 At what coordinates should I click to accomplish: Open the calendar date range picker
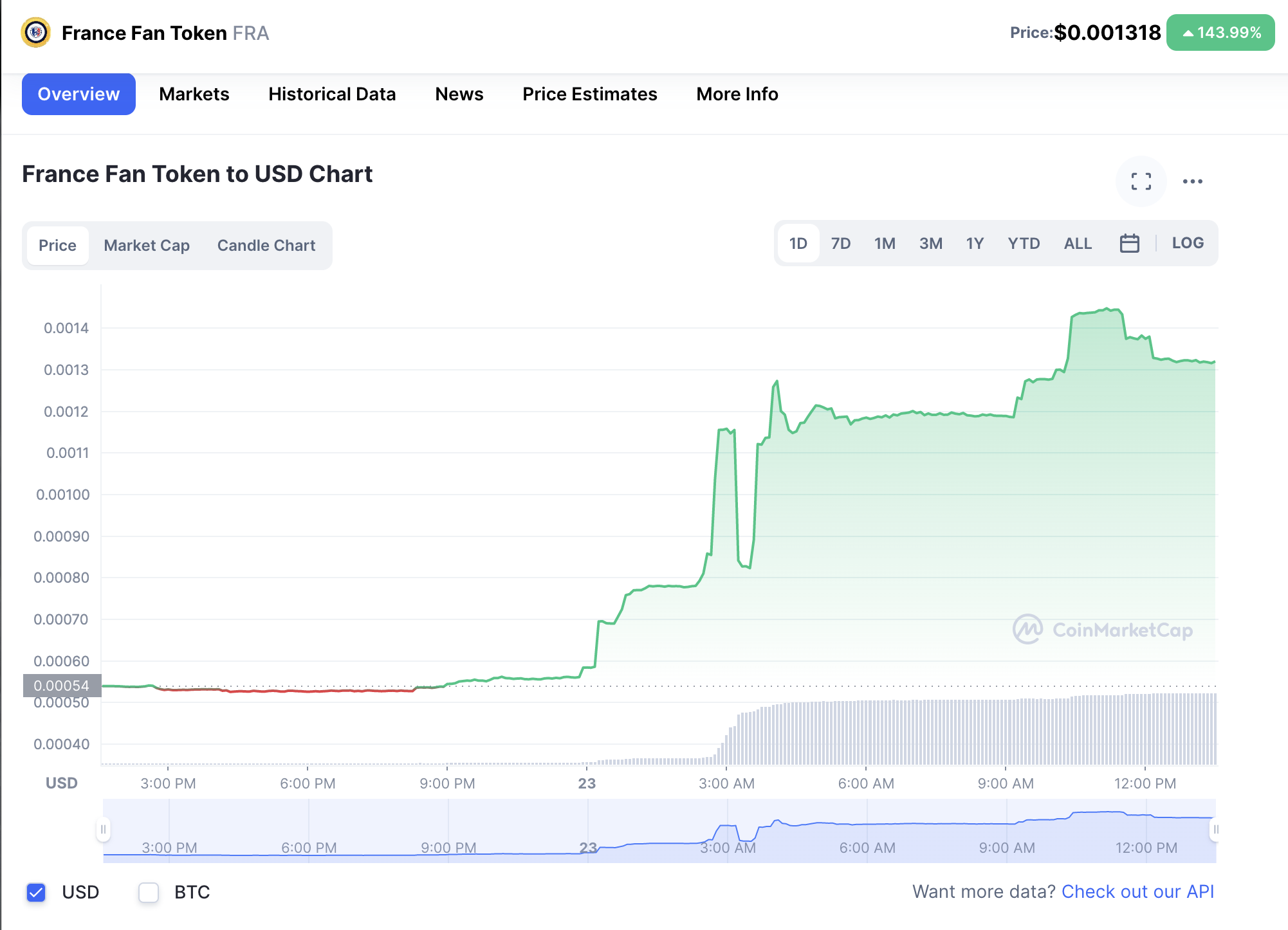pos(1129,243)
